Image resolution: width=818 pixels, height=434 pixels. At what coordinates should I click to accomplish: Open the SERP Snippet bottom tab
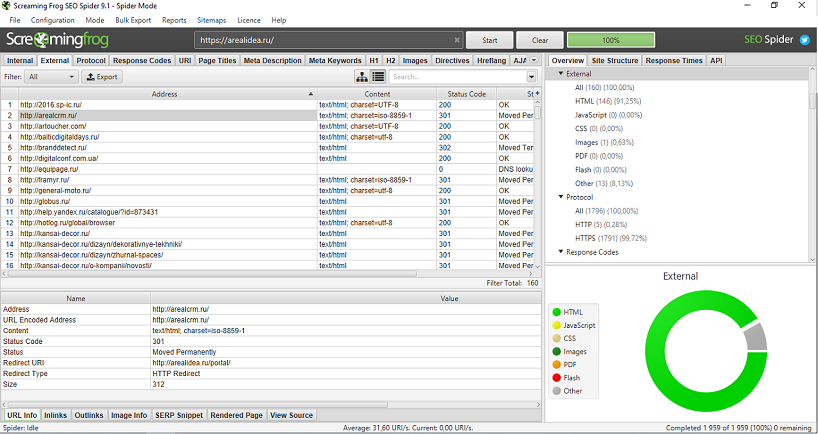click(178, 415)
